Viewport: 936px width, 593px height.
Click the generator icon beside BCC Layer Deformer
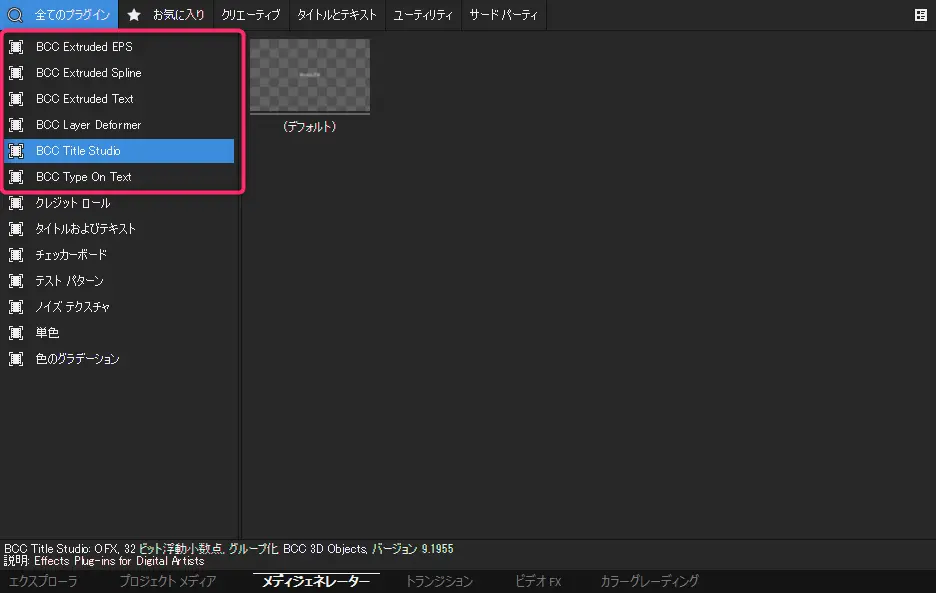[x=16, y=125]
